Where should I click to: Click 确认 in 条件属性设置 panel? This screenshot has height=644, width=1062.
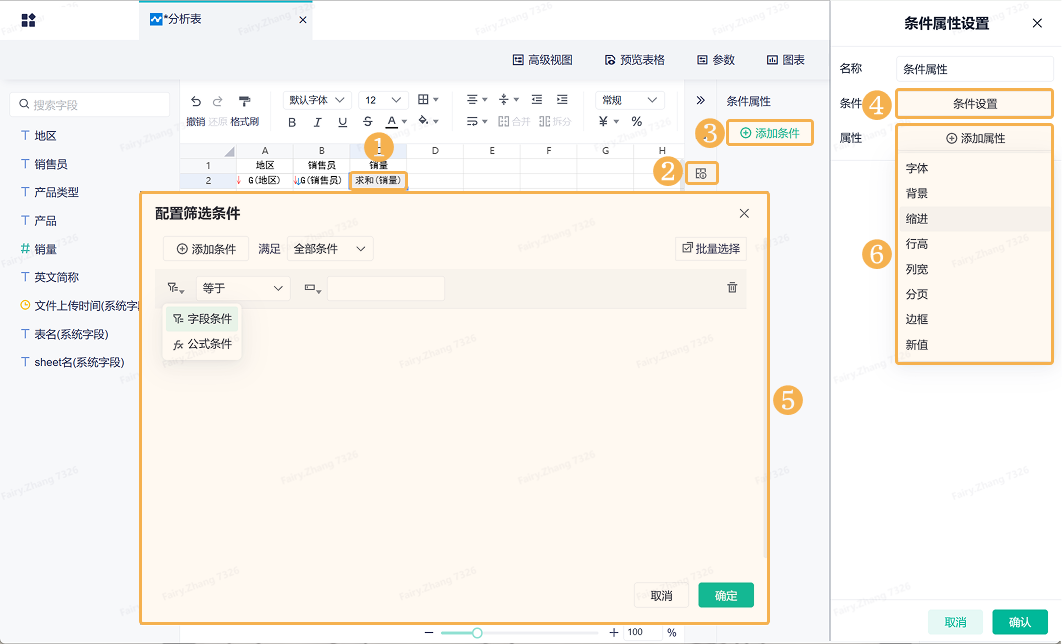1019,622
